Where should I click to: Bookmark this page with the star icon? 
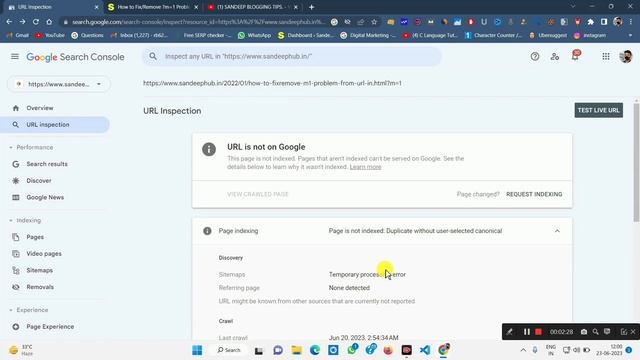pyautogui.click(x=374, y=22)
